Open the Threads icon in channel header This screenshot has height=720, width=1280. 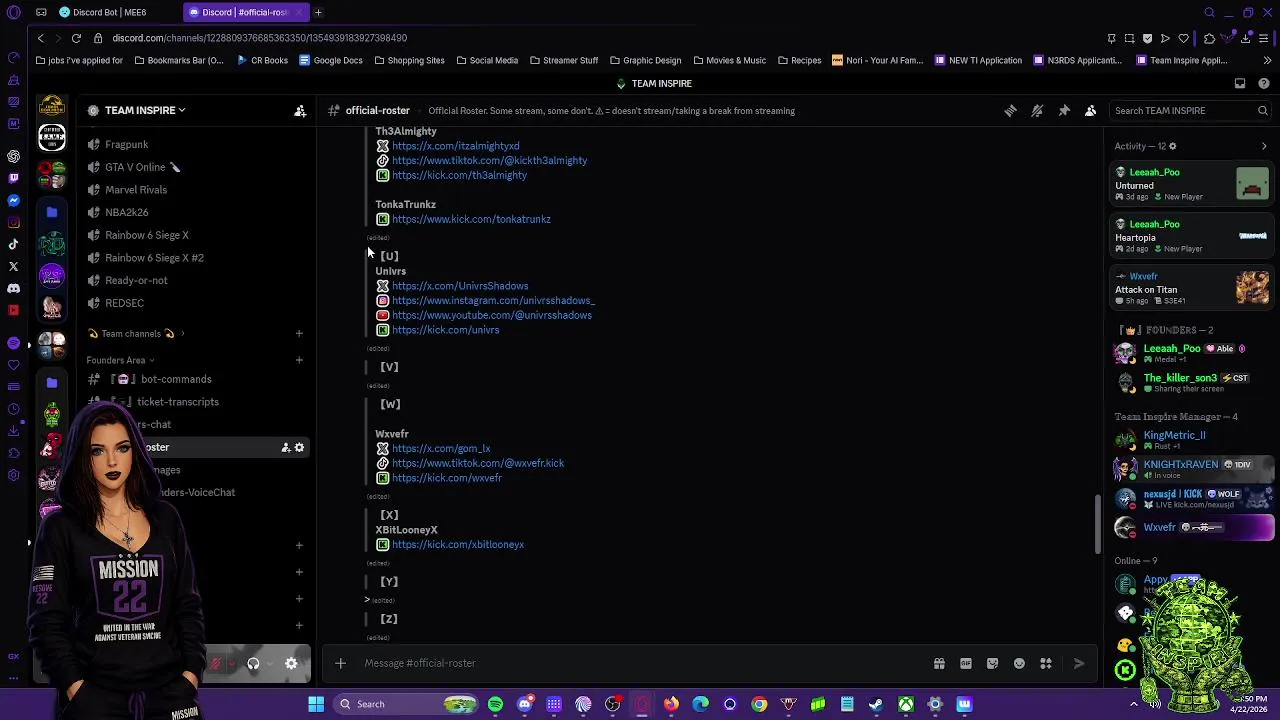[1010, 111]
